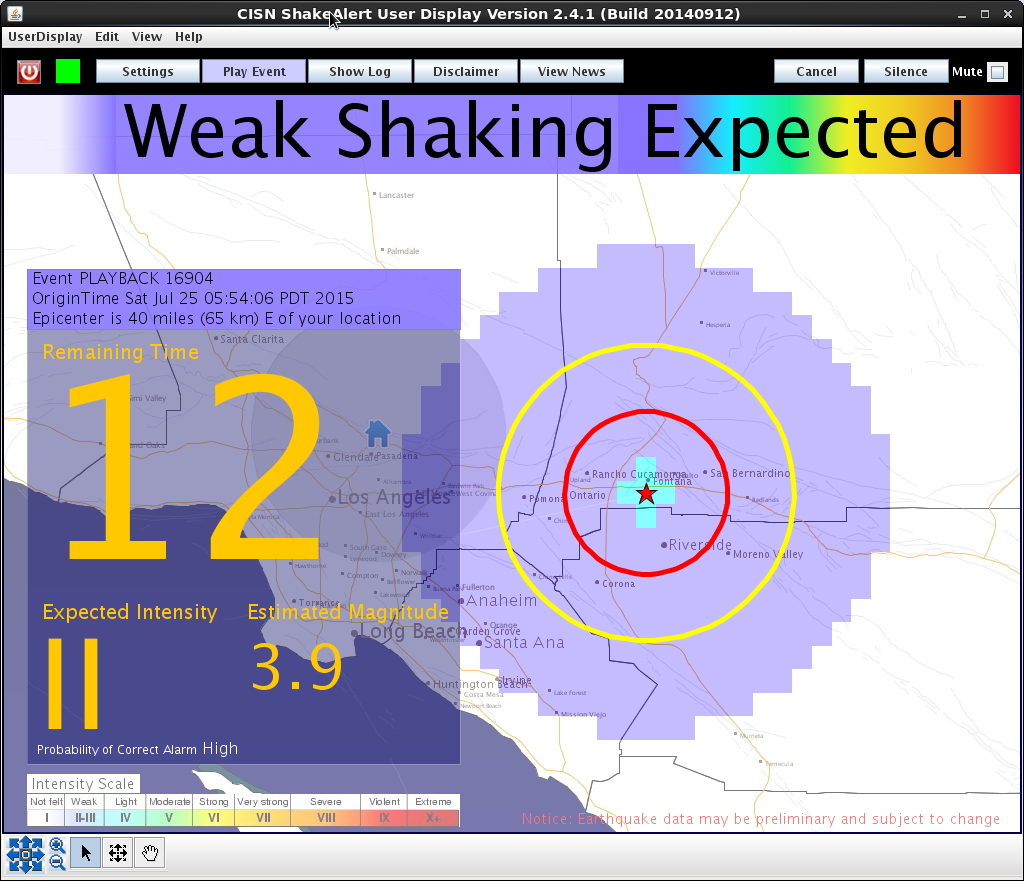1024x881 pixels.
Task: Click the OriginTime line in event panel
Action: [193, 298]
